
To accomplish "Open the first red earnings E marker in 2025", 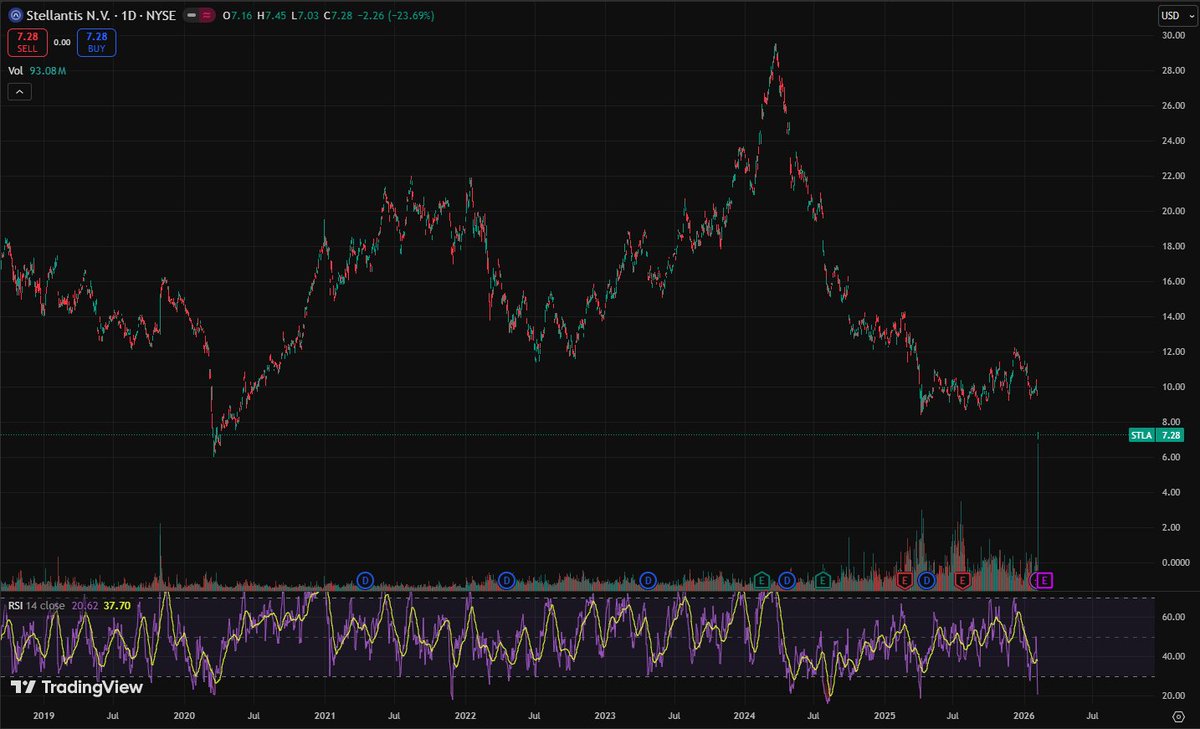I will [904, 579].
